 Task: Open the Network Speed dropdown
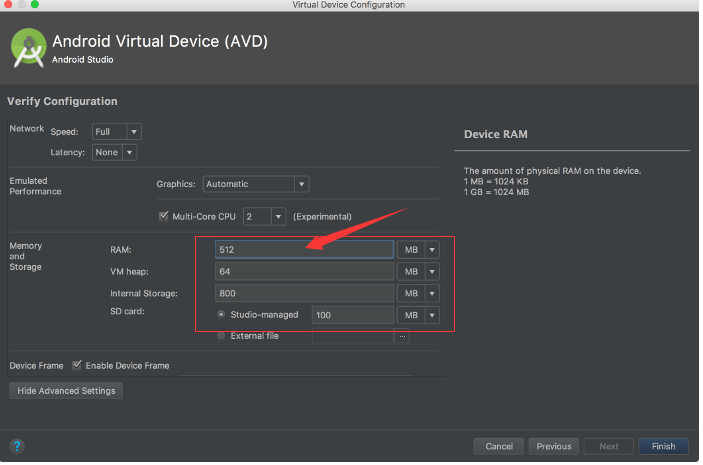click(117, 132)
